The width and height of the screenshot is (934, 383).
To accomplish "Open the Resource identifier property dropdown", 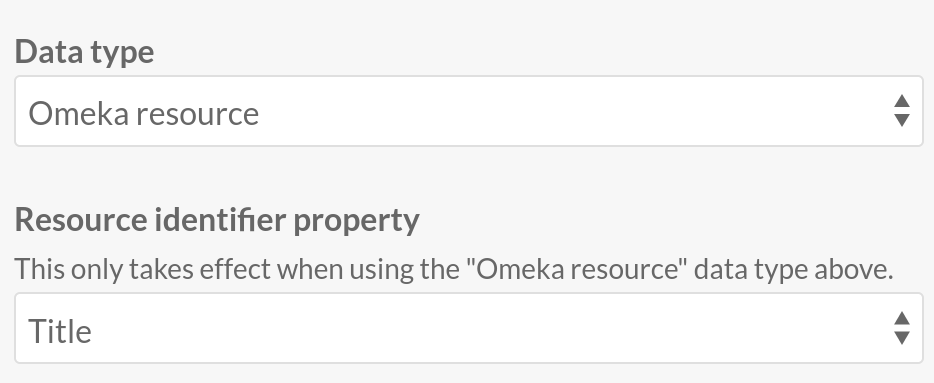I will (469, 328).
